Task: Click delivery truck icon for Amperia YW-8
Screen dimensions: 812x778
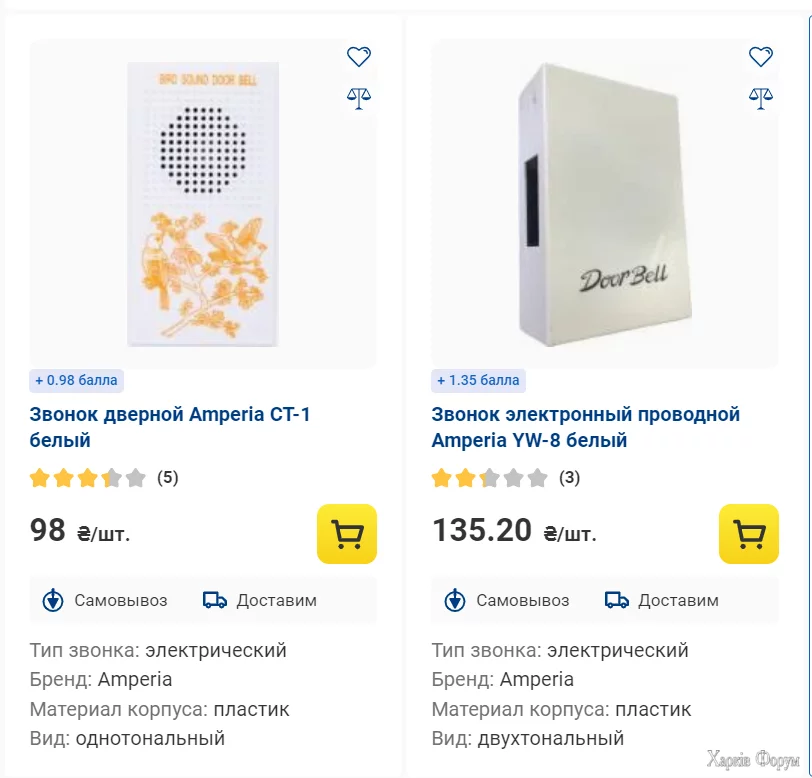Action: click(617, 600)
